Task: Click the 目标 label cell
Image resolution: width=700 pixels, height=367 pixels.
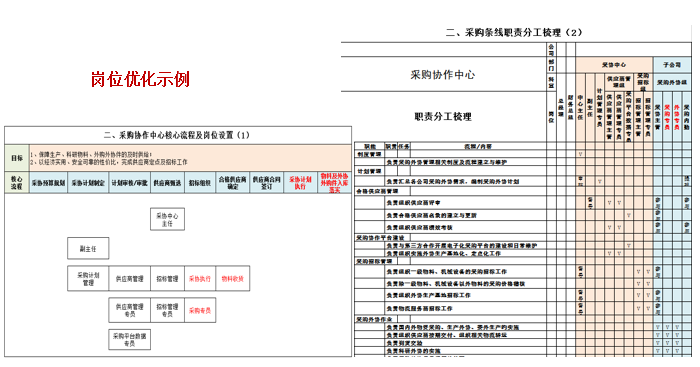Action: [17, 158]
